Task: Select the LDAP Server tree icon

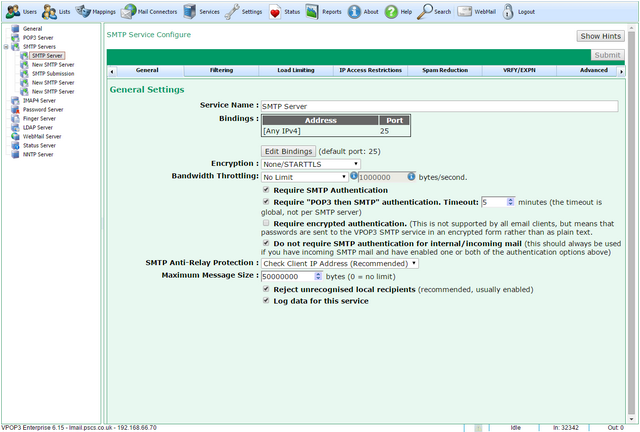Action: click(x=16, y=127)
